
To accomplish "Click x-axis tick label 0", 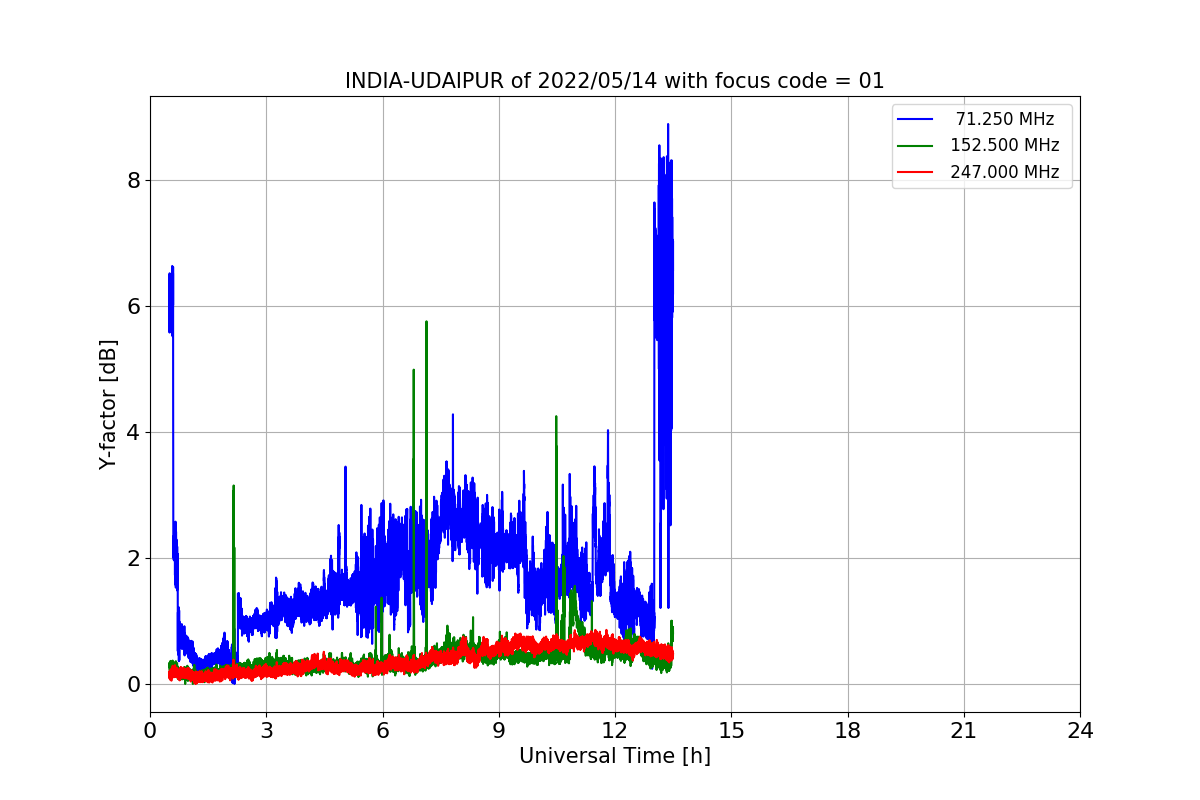I will point(150,731).
